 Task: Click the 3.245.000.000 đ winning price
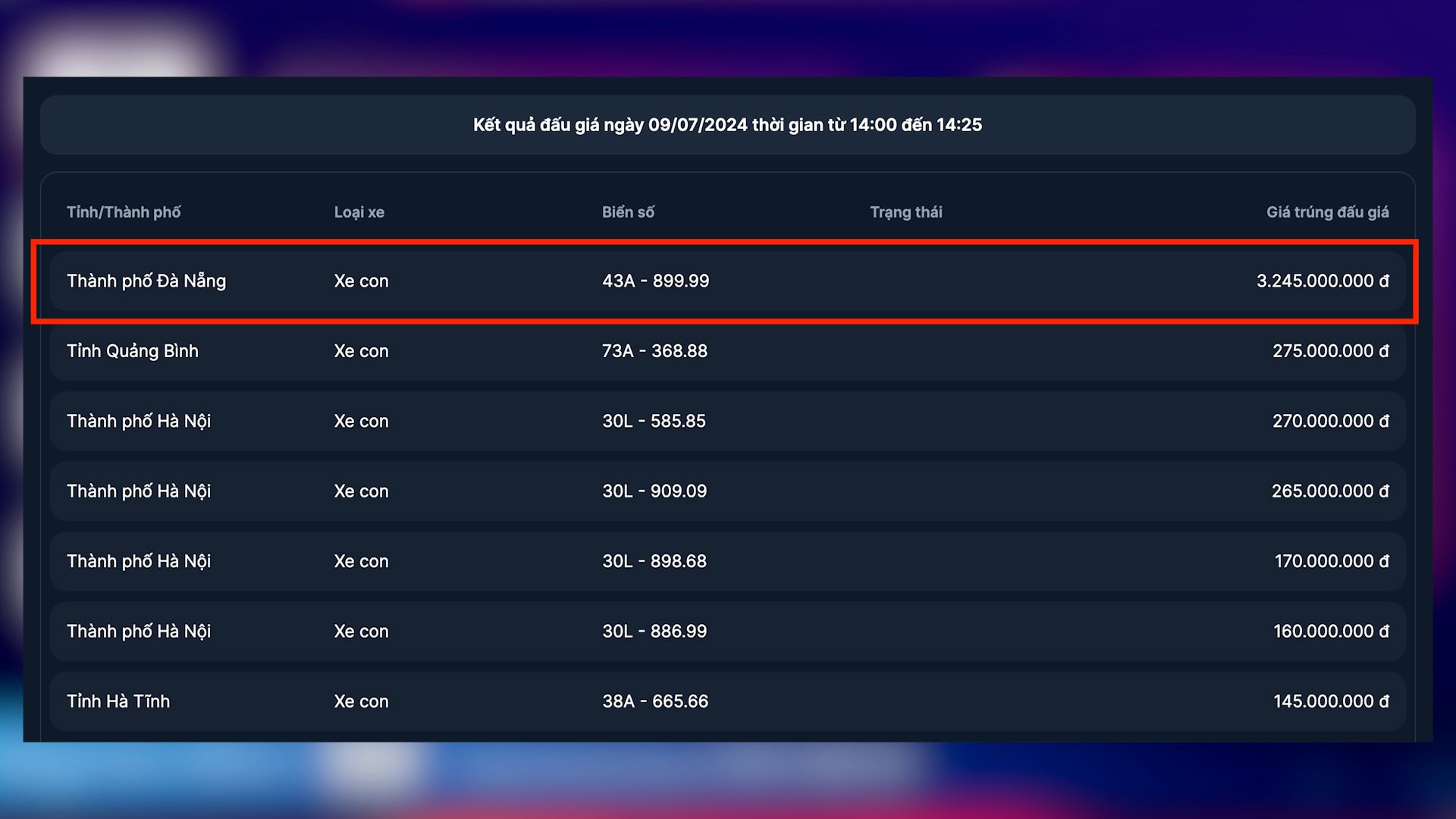(1322, 281)
